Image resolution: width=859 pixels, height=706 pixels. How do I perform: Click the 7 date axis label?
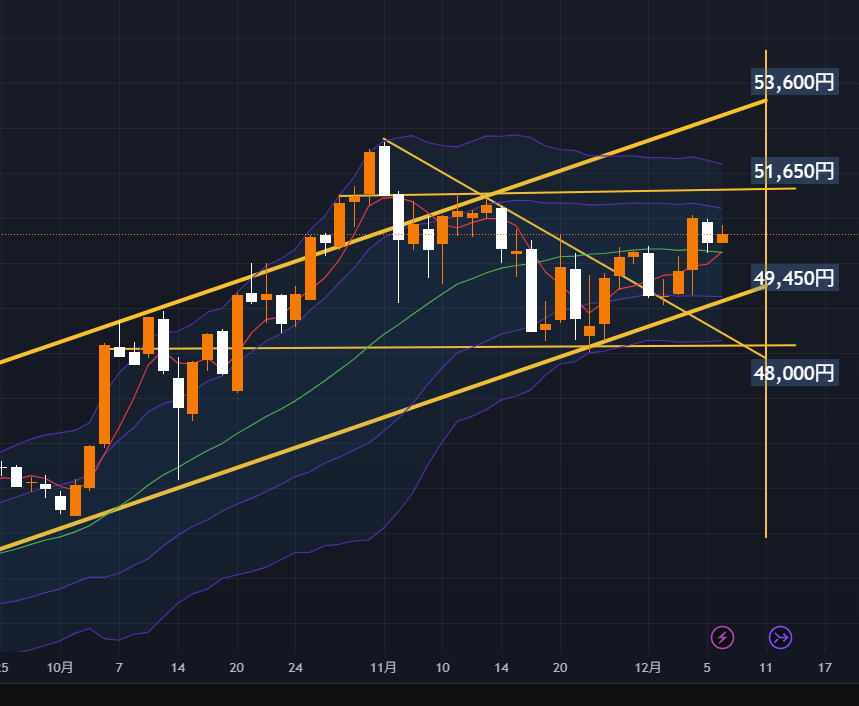click(x=119, y=668)
